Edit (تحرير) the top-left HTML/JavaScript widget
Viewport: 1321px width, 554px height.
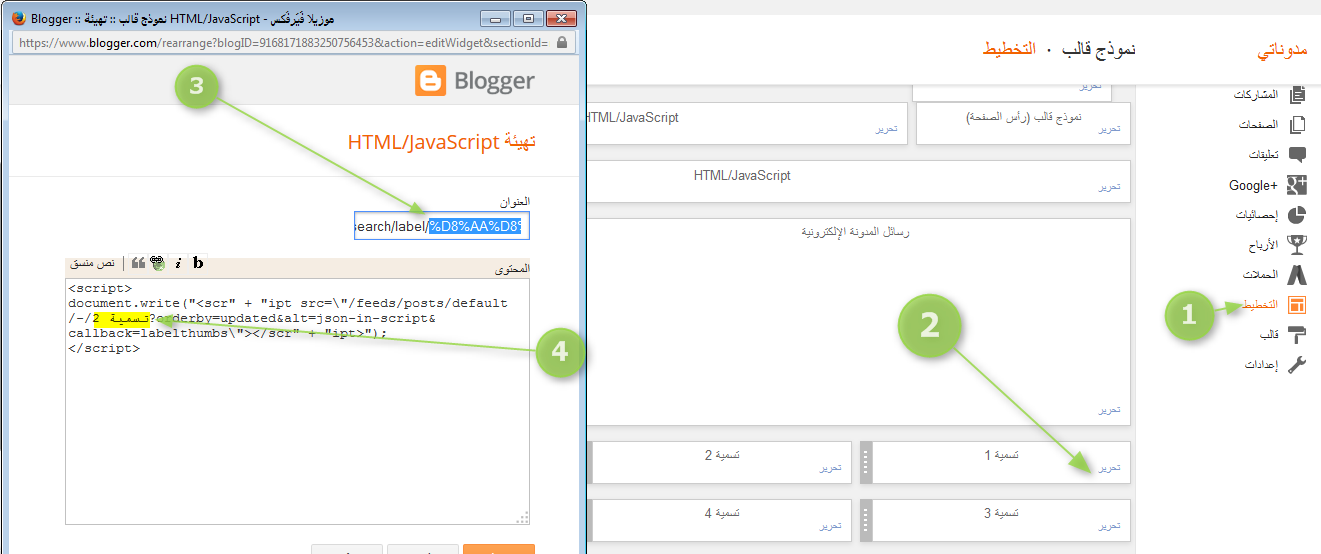pos(887,129)
